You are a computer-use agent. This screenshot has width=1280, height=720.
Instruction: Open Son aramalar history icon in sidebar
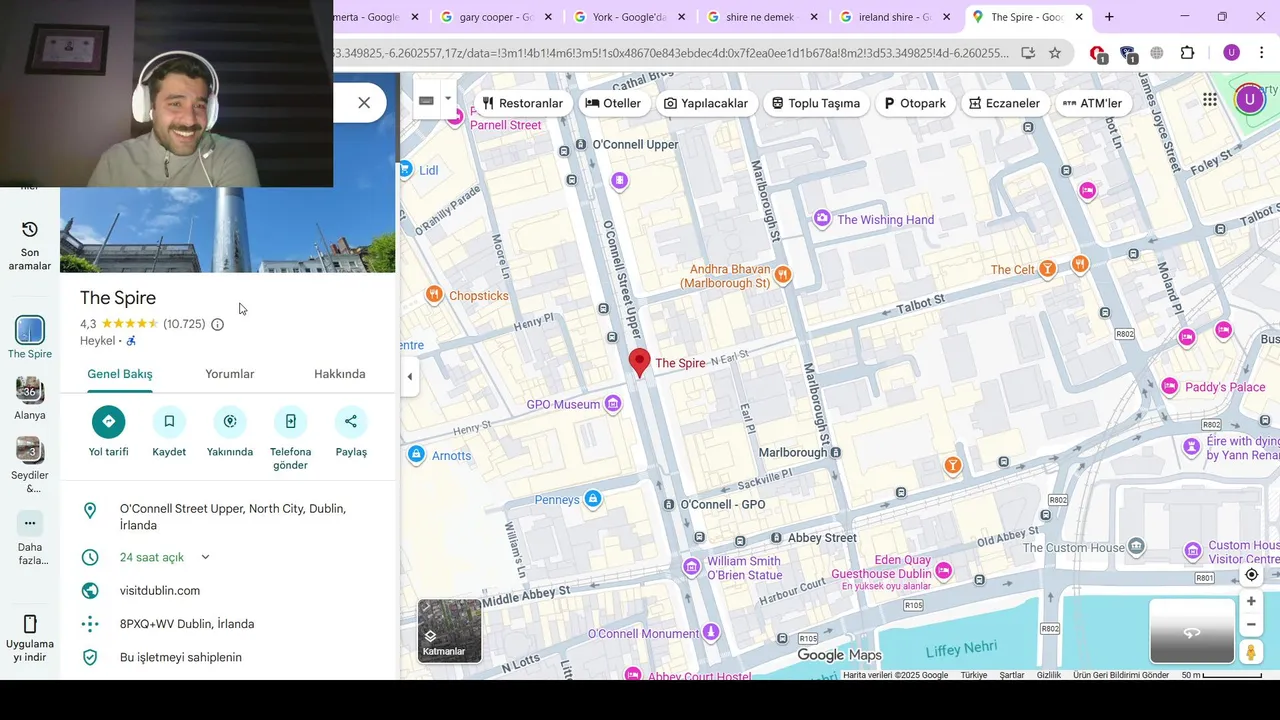tap(29, 229)
